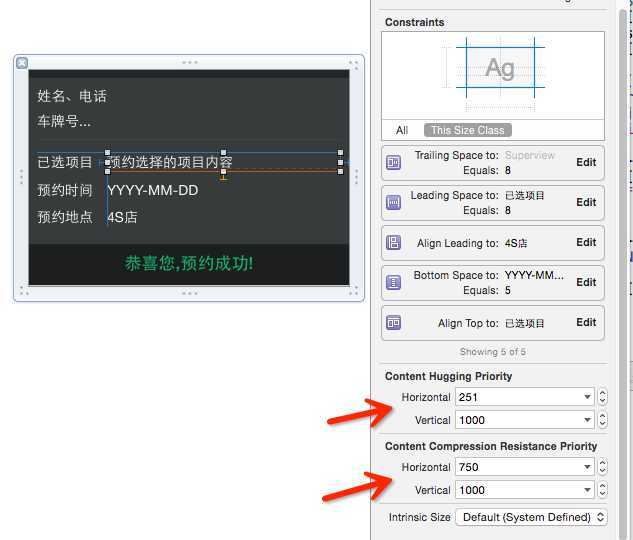Screen dimensions: 633x540
Task: Click the Showing 5 of 5 text
Action: (493, 352)
